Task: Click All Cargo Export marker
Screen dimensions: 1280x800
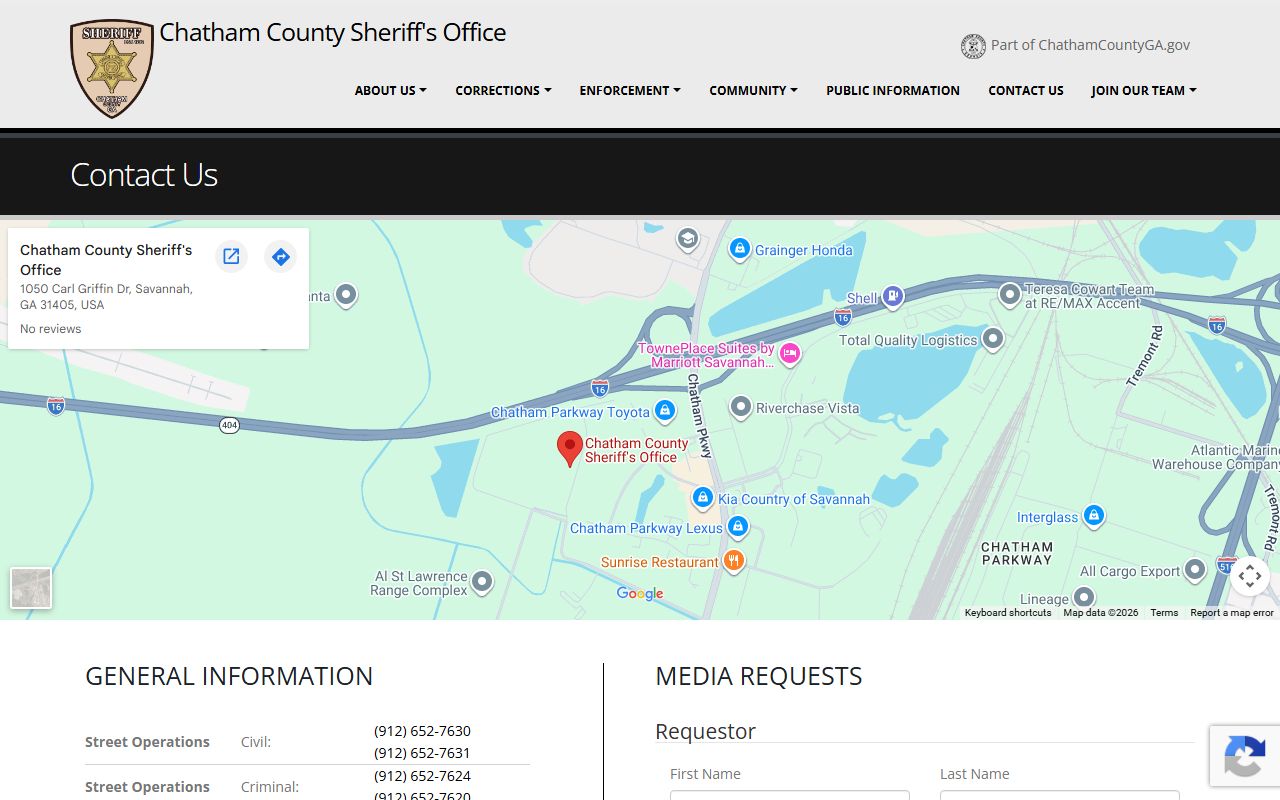Action: (1195, 570)
